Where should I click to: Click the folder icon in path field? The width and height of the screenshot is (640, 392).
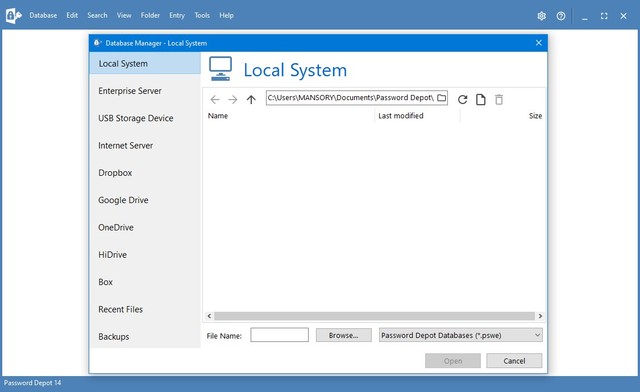pyautogui.click(x=442, y=98)
